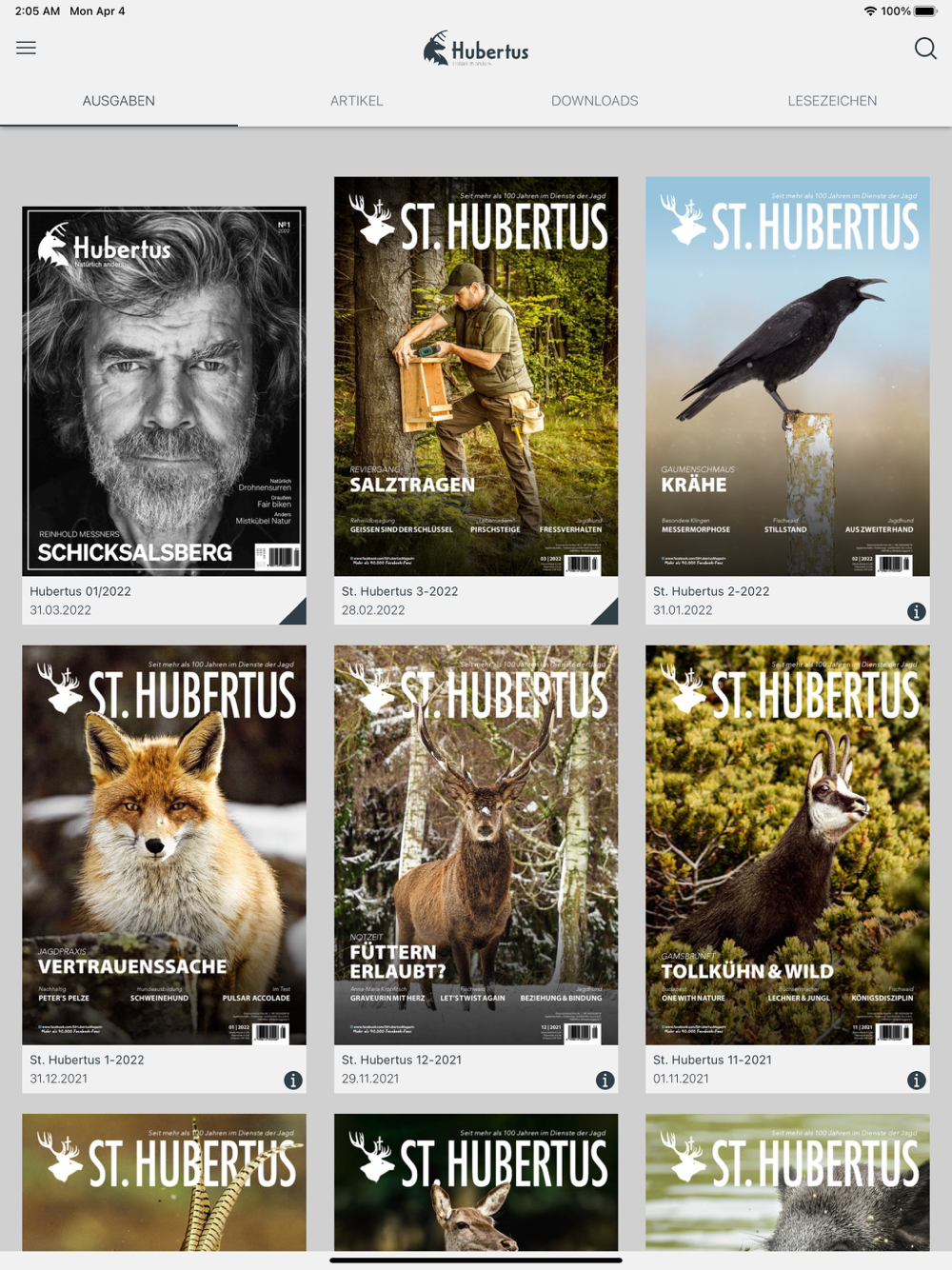Select the title 'Hubertus 01/2022'
This screenshot has height=1270, width=952.
[x=80, y=591]
